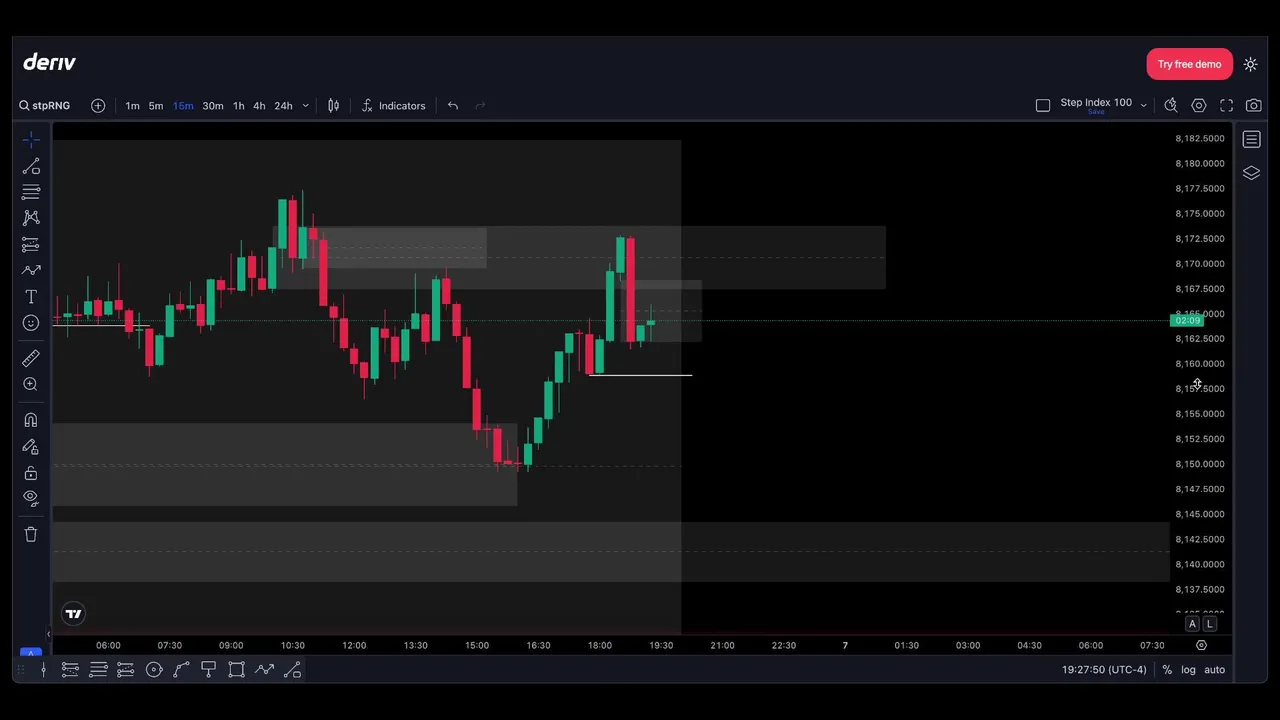Click the Deriv logo
This screenshot has width=1280, height=720.
[x=49, y=62]
